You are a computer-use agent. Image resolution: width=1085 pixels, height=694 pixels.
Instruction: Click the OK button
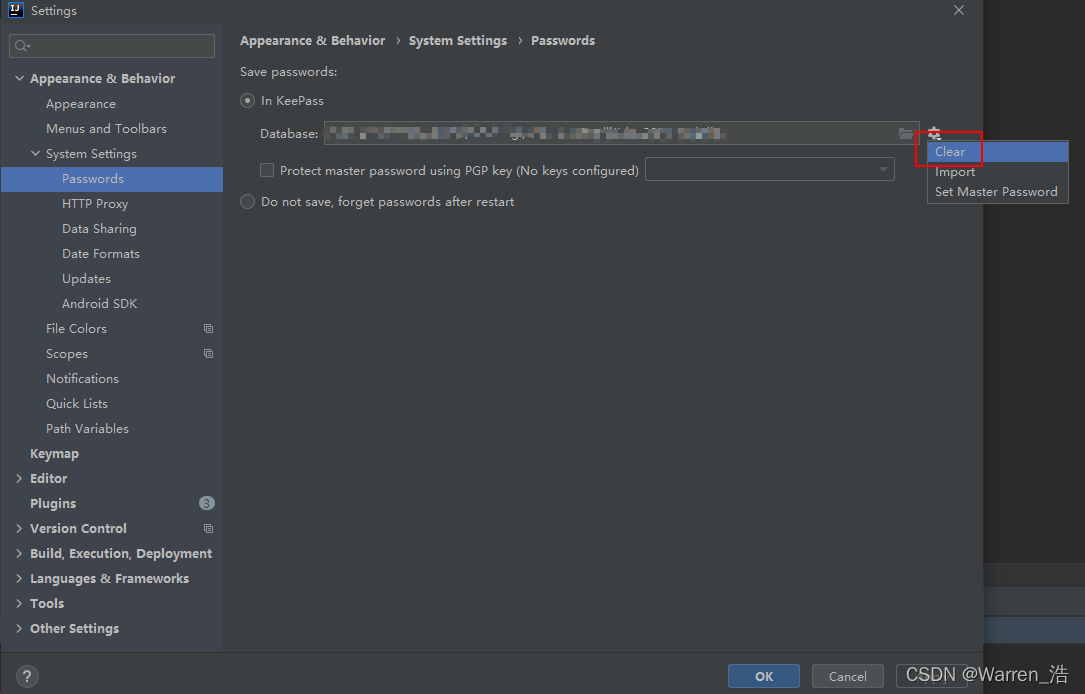tap(764, 676)
